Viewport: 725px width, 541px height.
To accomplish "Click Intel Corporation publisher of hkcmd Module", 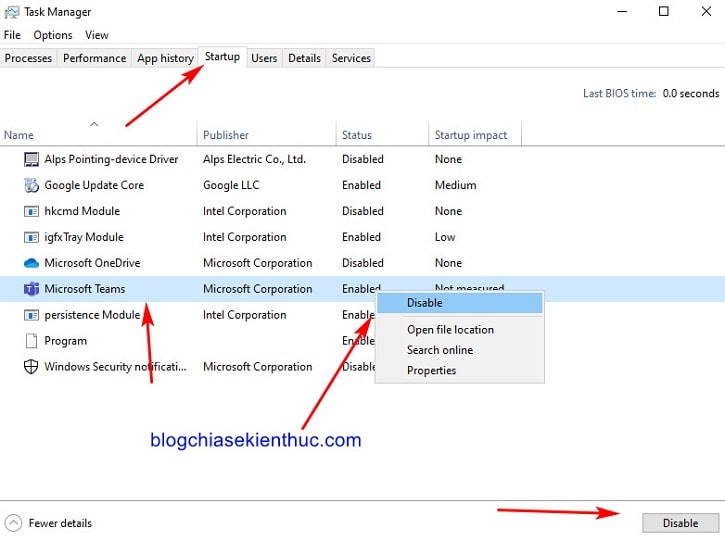I will point(245,211).
